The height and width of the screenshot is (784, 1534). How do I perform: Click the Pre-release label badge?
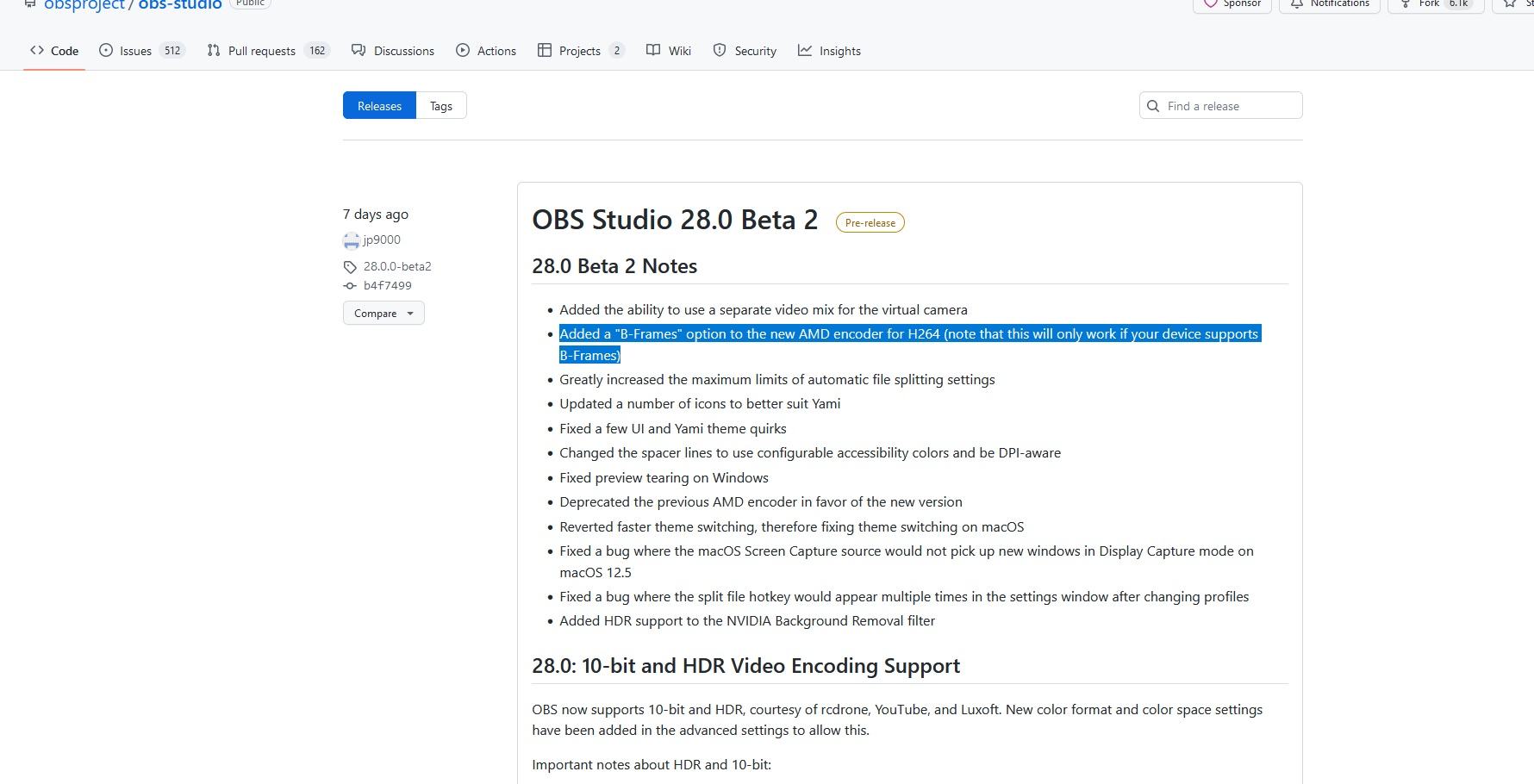(x=870, y=222)
